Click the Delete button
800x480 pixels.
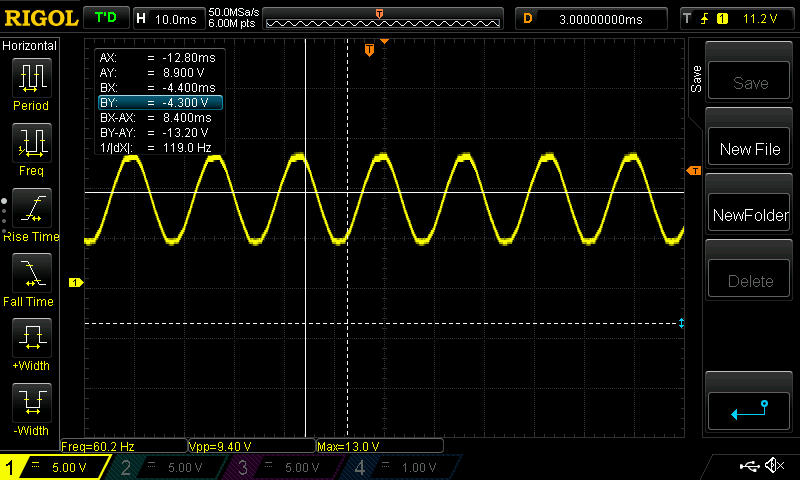(x=749, y=280)
